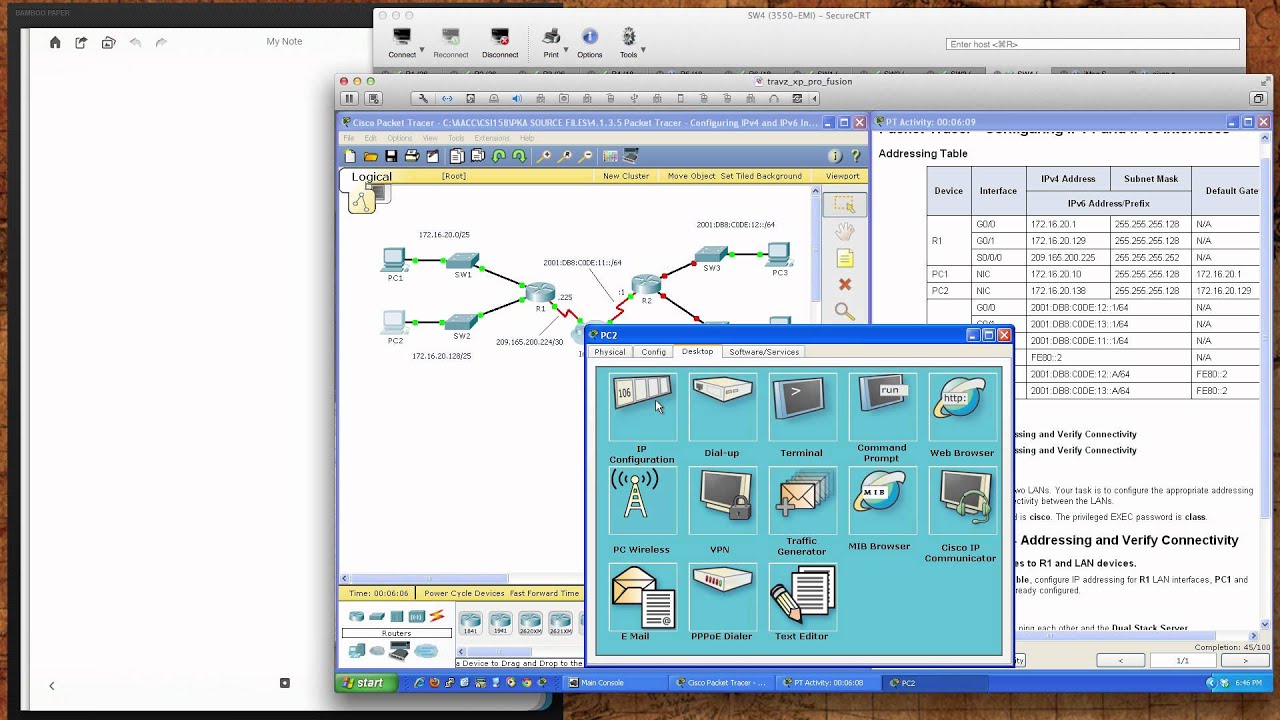Open the Dial-up app icon
Image resolution: width=1280 pixels, height=720 pixels.
(x=722, y=407)
